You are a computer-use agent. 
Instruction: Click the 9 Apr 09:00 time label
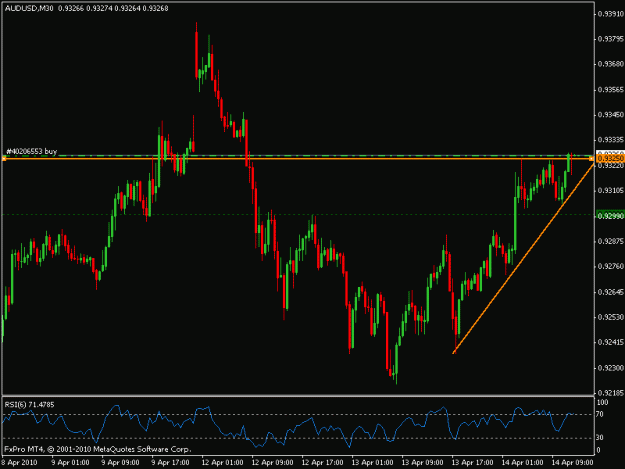coord(120,463)
